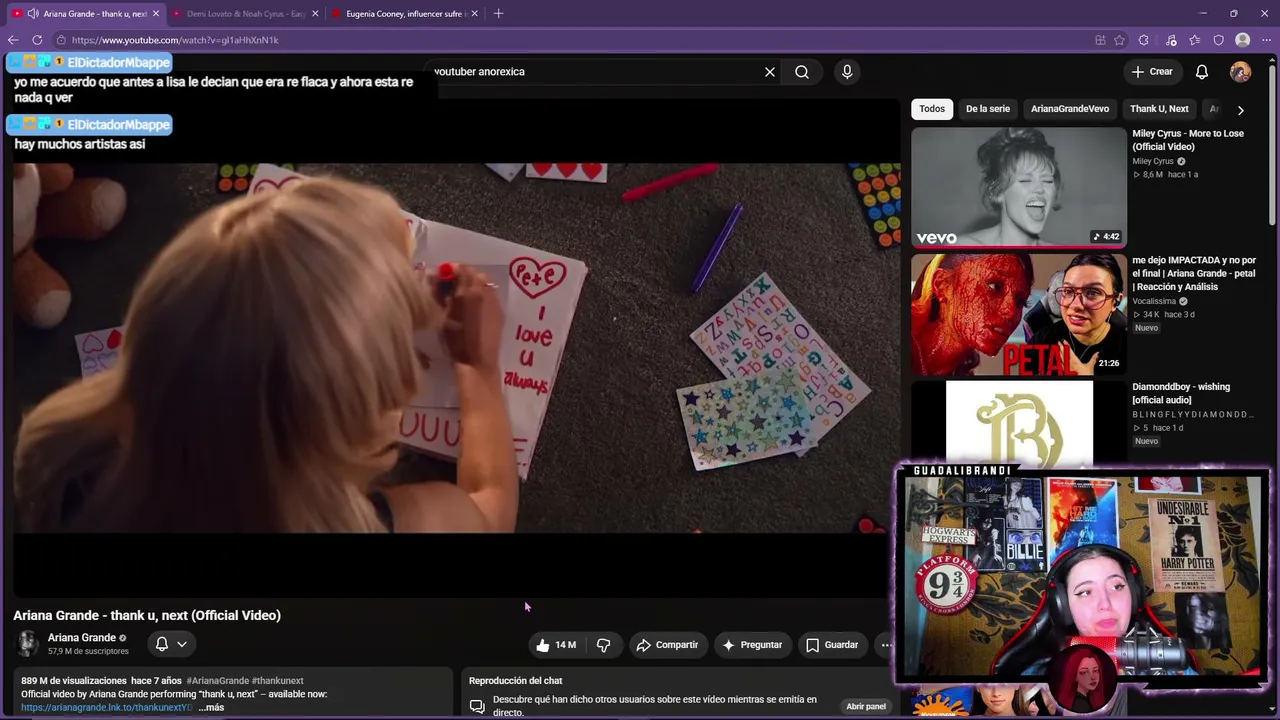Expand the description with '...más'
This screenshot has width=1280, height=720.
tap(211, 708)
